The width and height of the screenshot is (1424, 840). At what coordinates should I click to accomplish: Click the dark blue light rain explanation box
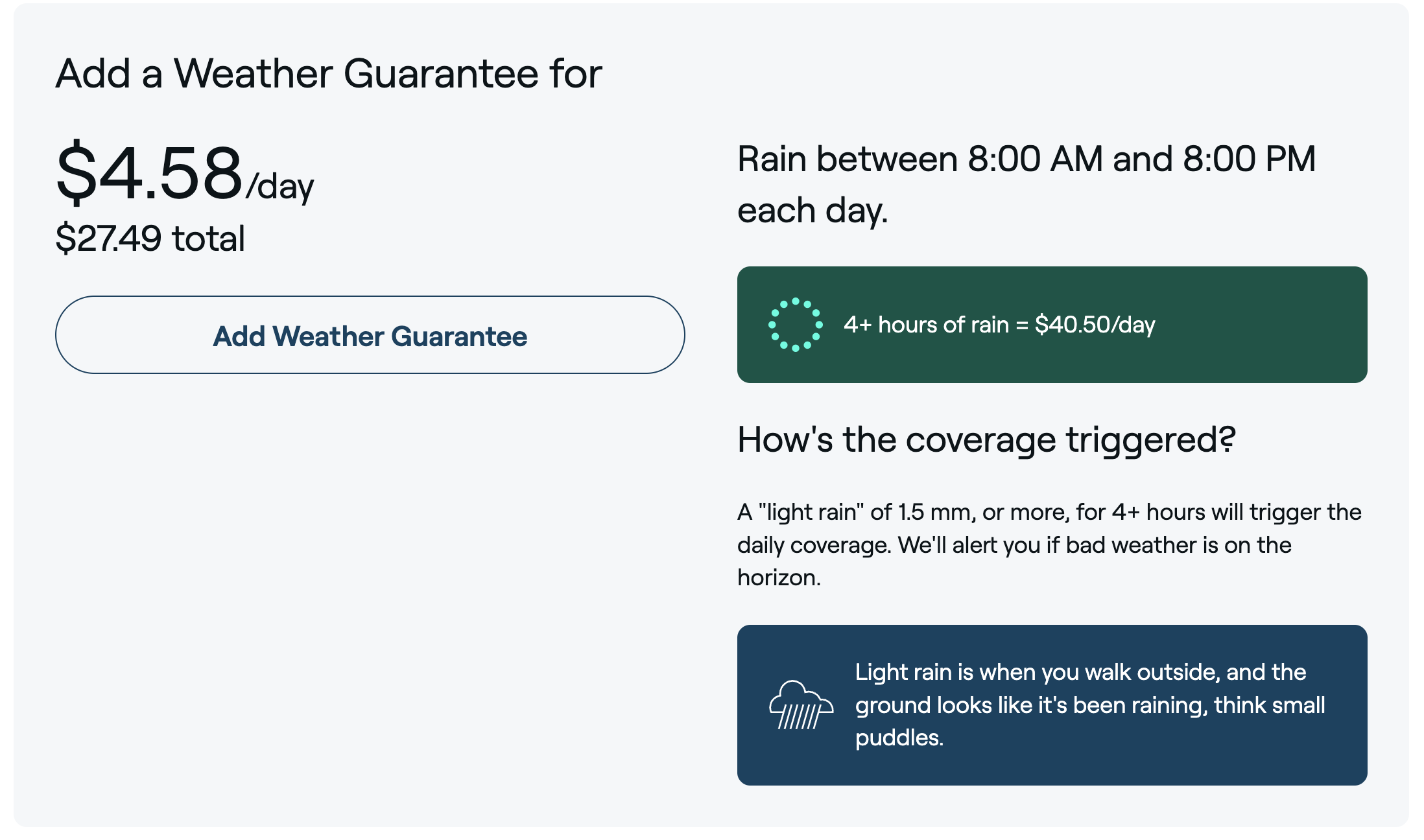pyautogui.click(x=1052, y=705)
